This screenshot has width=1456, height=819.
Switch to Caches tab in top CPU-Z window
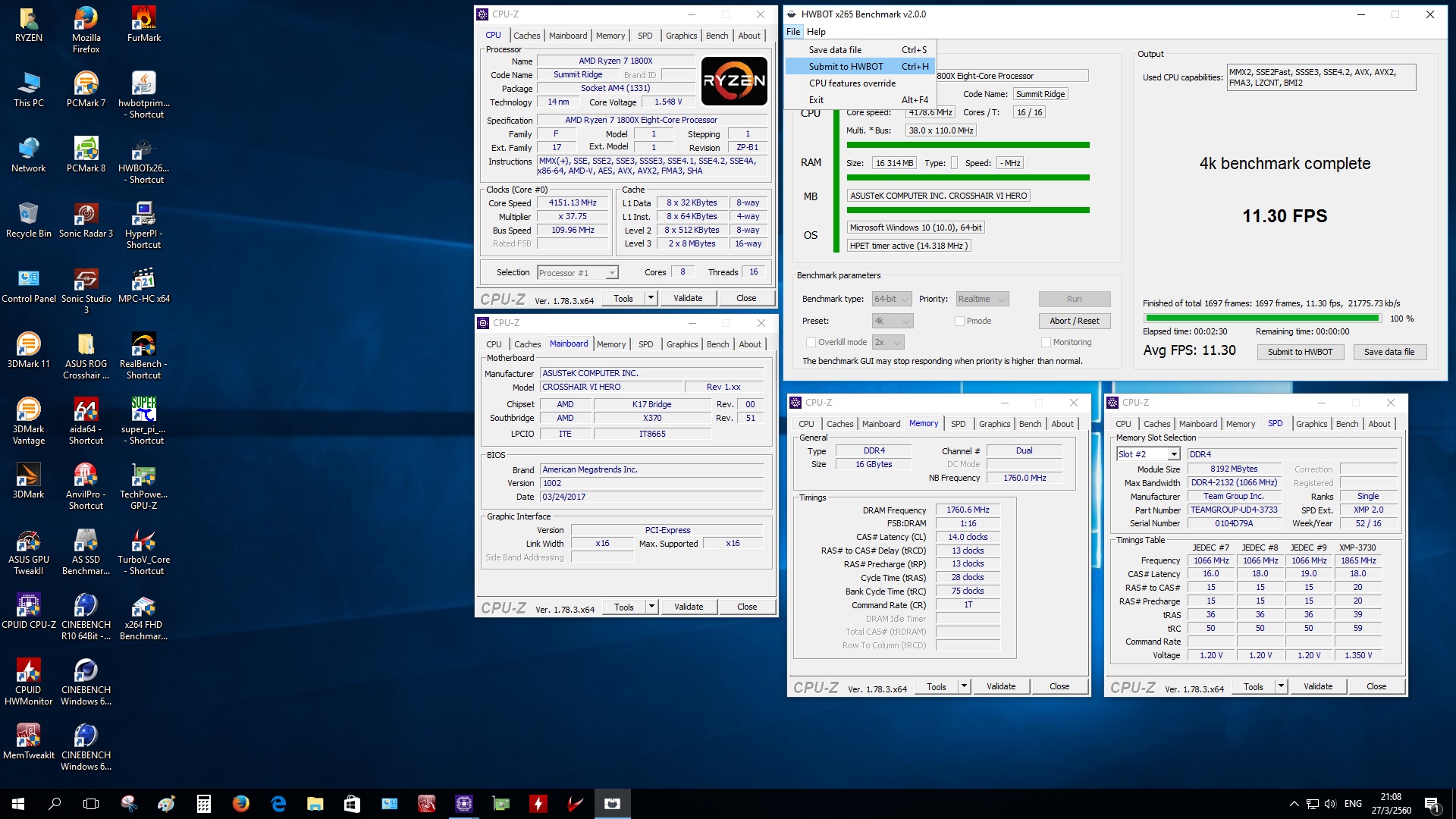526,36
